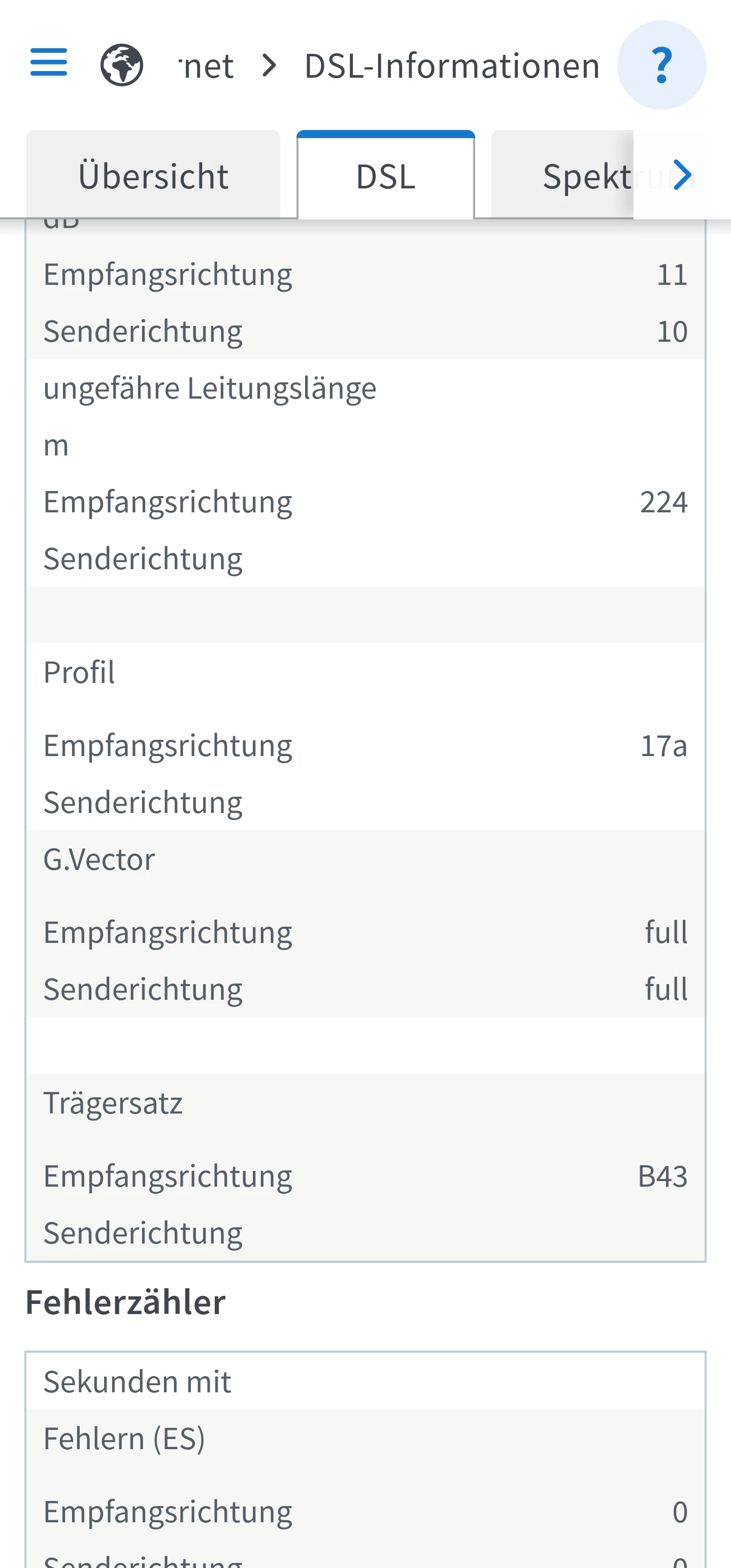Click the Profil value 17a
Viewport: 731px width, 1568px height.
663,745
